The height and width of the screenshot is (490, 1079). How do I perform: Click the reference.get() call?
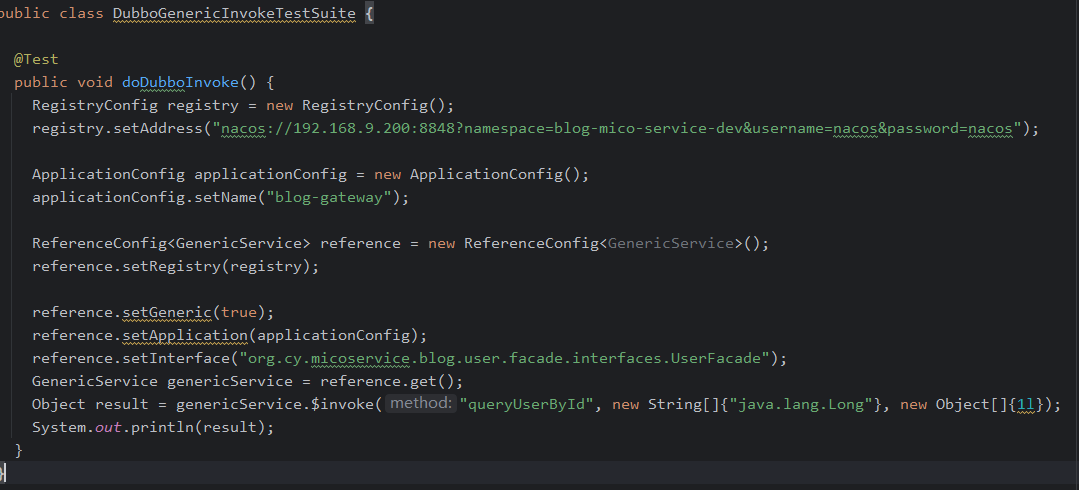point(392,381)
